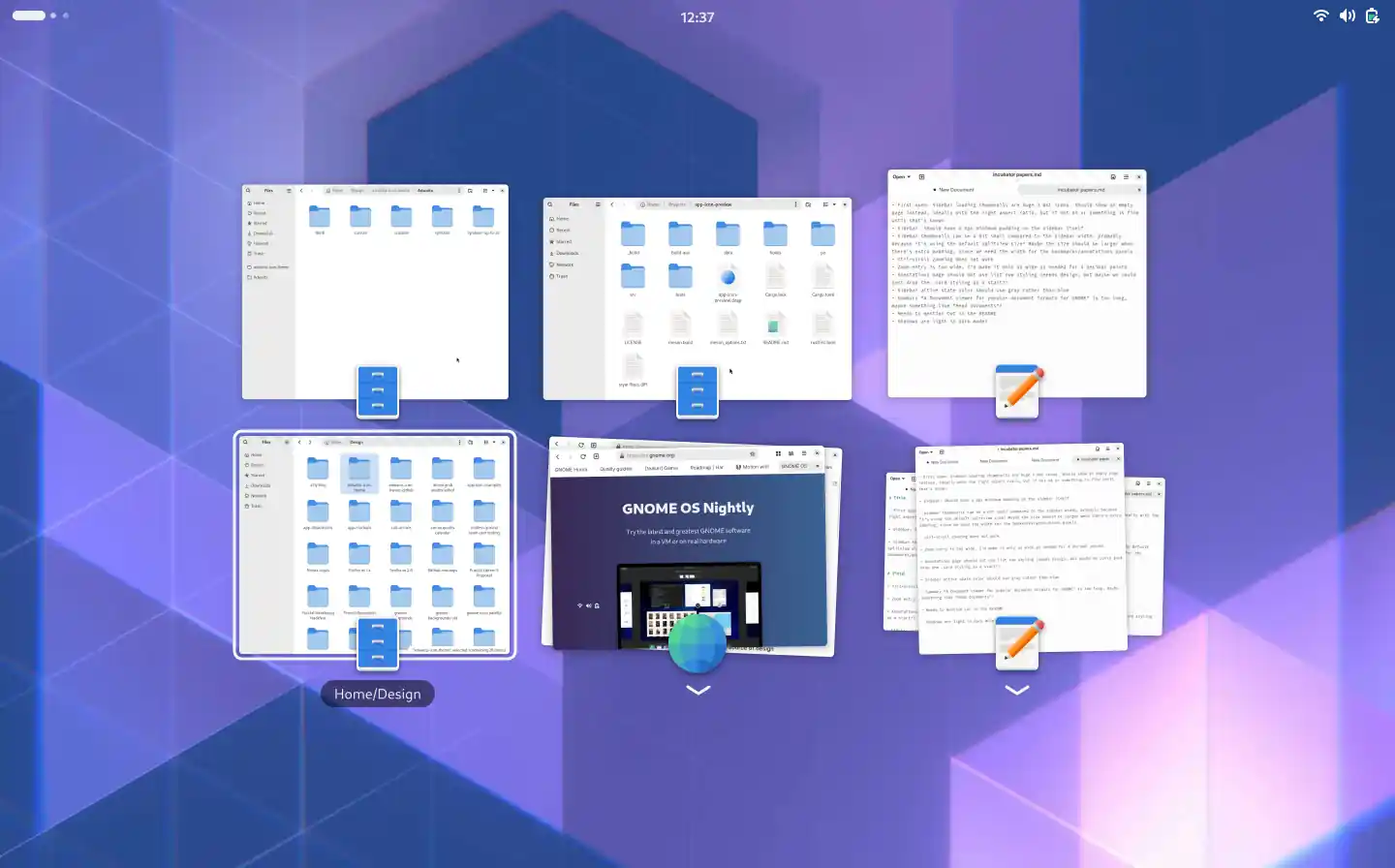The image size is (1395, 868).
Task: Click the Files icon under the app-icon-preview window
Action: [x=697, y=392]
